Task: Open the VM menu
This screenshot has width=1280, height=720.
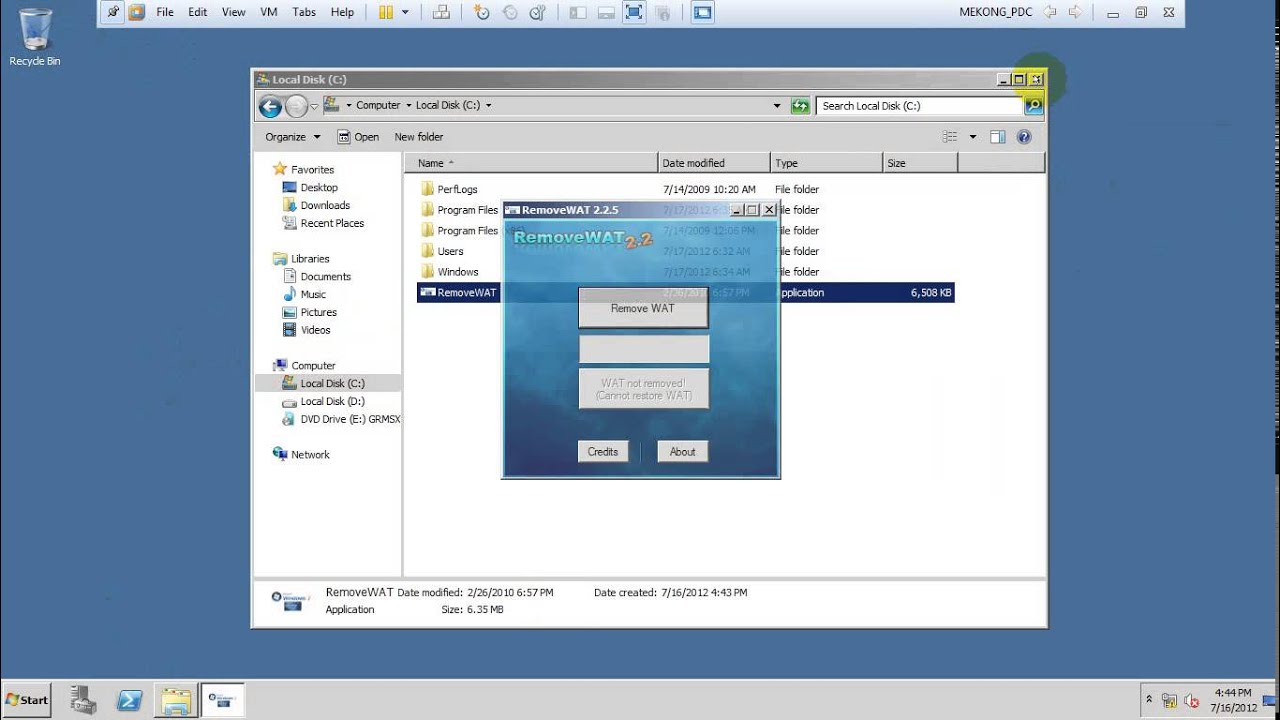Action: [269, 12]
